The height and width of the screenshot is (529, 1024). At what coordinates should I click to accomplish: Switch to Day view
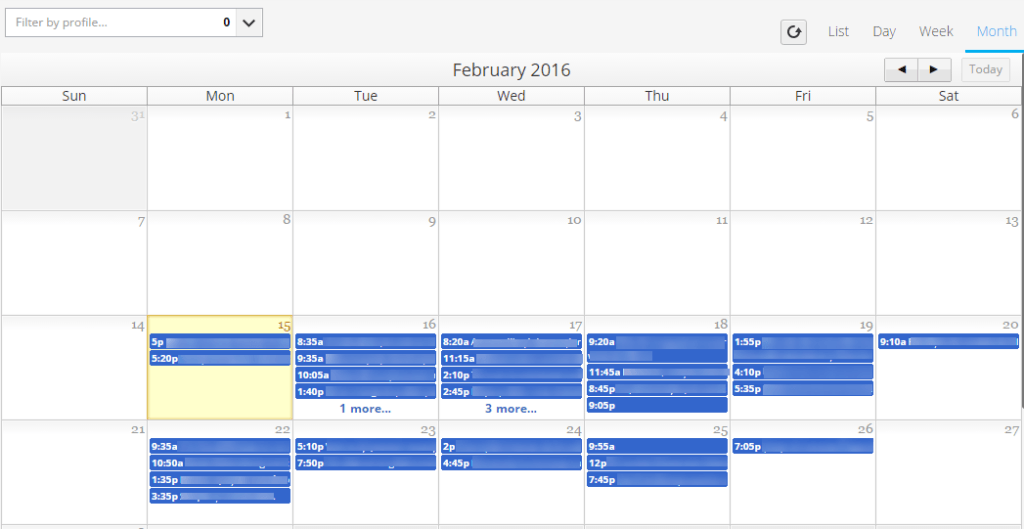pos(884,32)
